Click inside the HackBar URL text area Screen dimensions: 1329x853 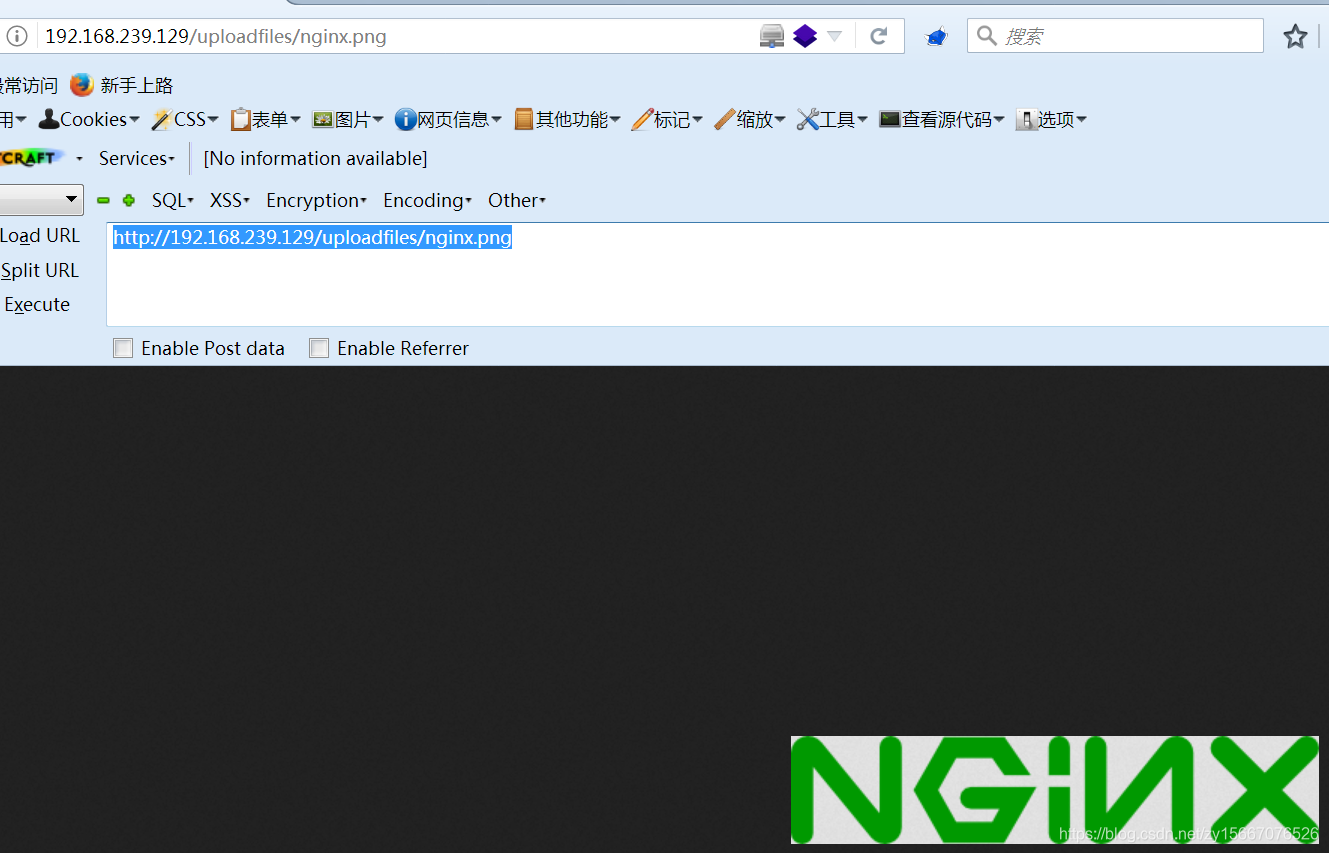[x=718, y=274]
